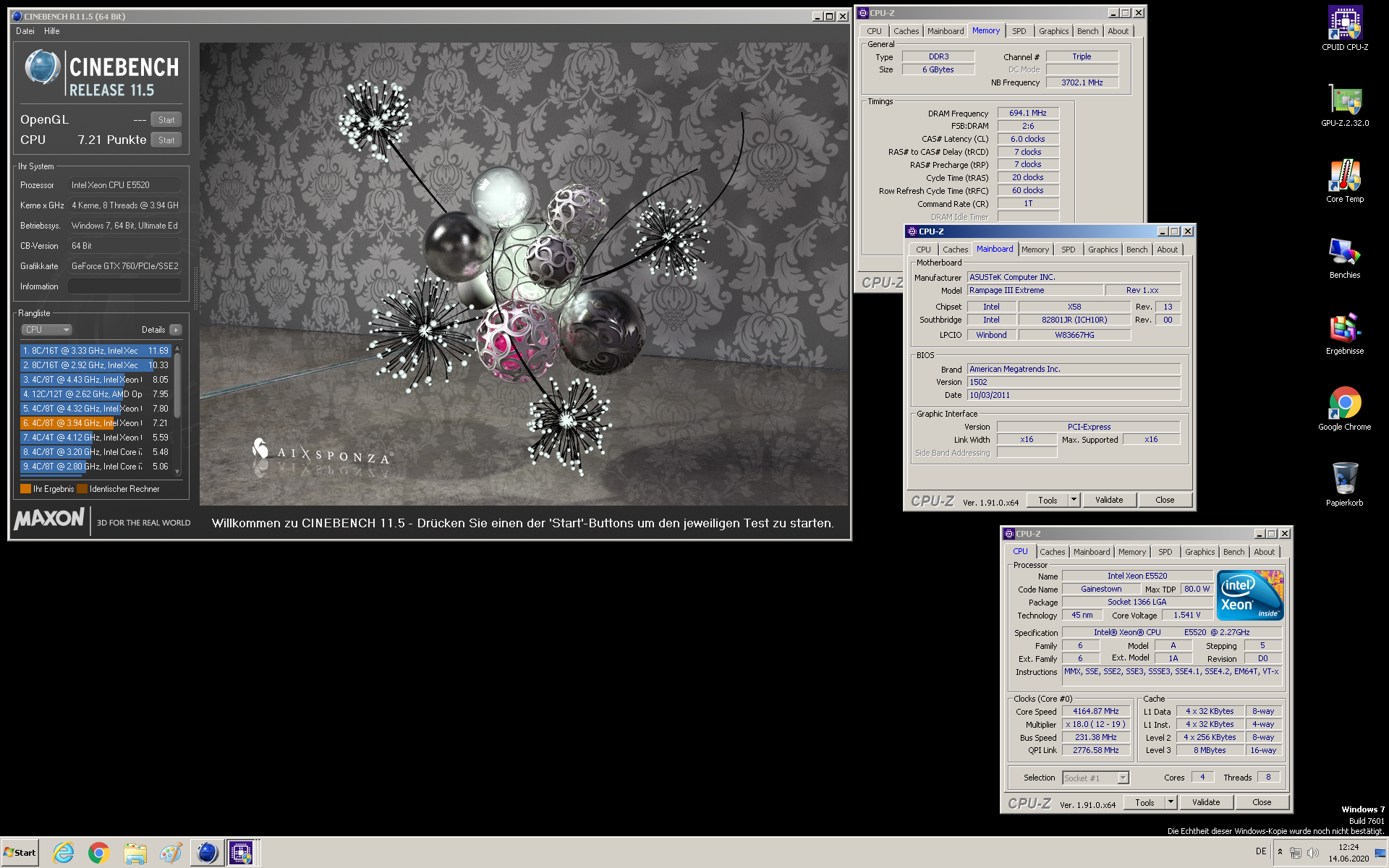1389x868 pixels.
Task: Click the Core Speed value 4164.87 MHz
Action: click(1096, 711)
